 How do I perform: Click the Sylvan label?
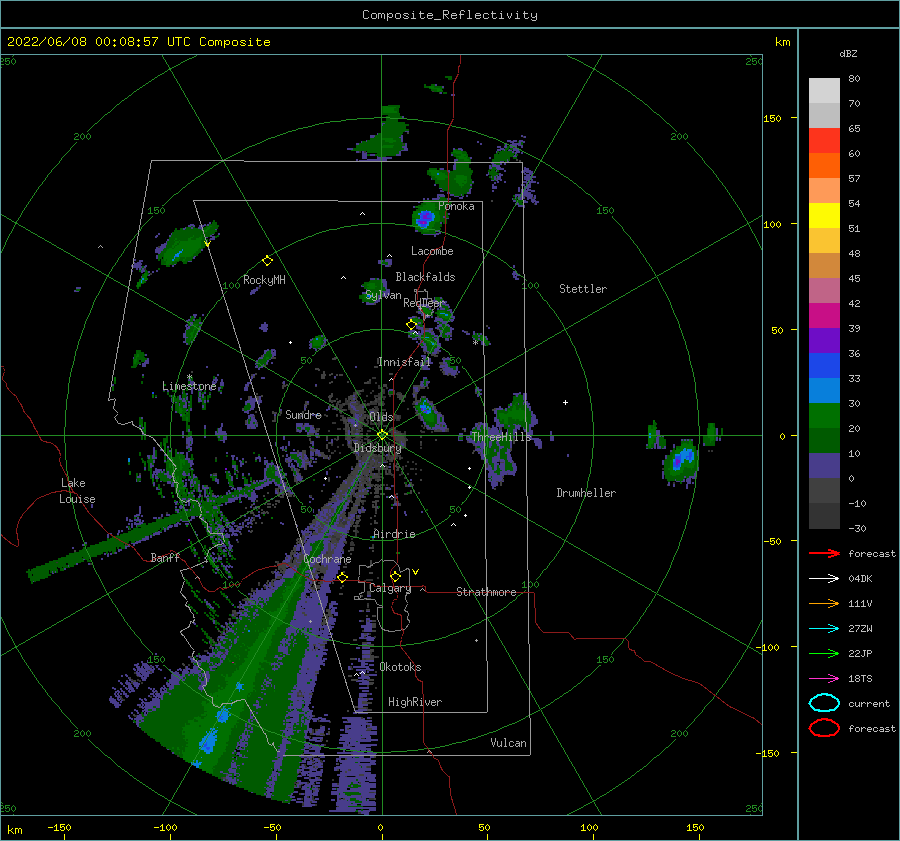tap(383, 295)
